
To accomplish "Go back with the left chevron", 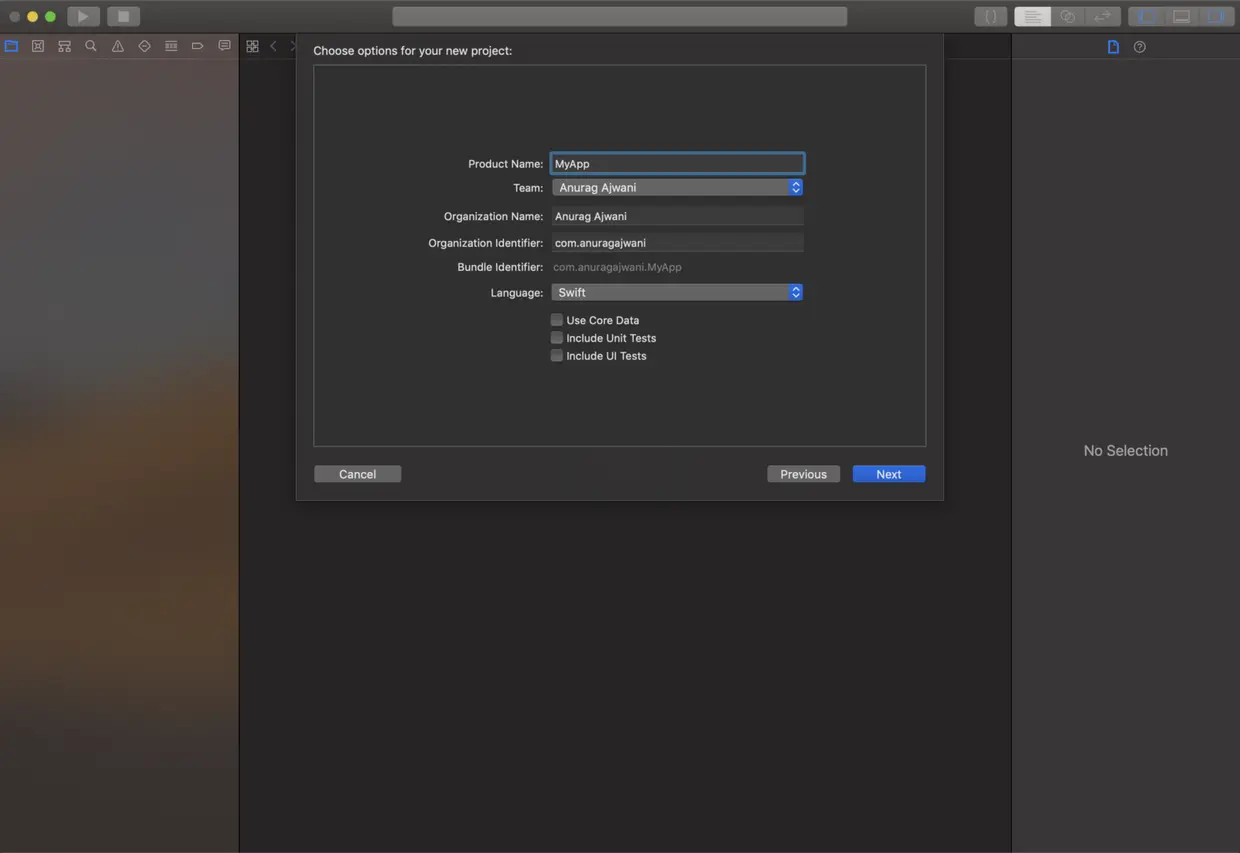I will 273,46.
